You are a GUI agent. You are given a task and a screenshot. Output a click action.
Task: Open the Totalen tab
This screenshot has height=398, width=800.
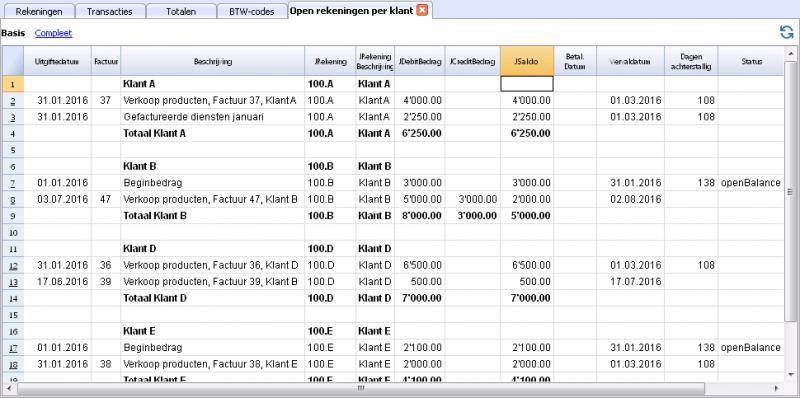[181, 11]
